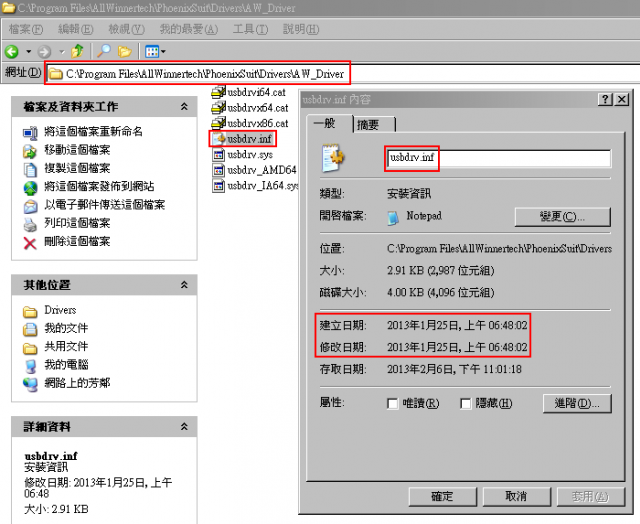Screen dimensions: 640x524
Task: Click the Notepad icon beside 開啟檔案
Action: click(393, 218)
